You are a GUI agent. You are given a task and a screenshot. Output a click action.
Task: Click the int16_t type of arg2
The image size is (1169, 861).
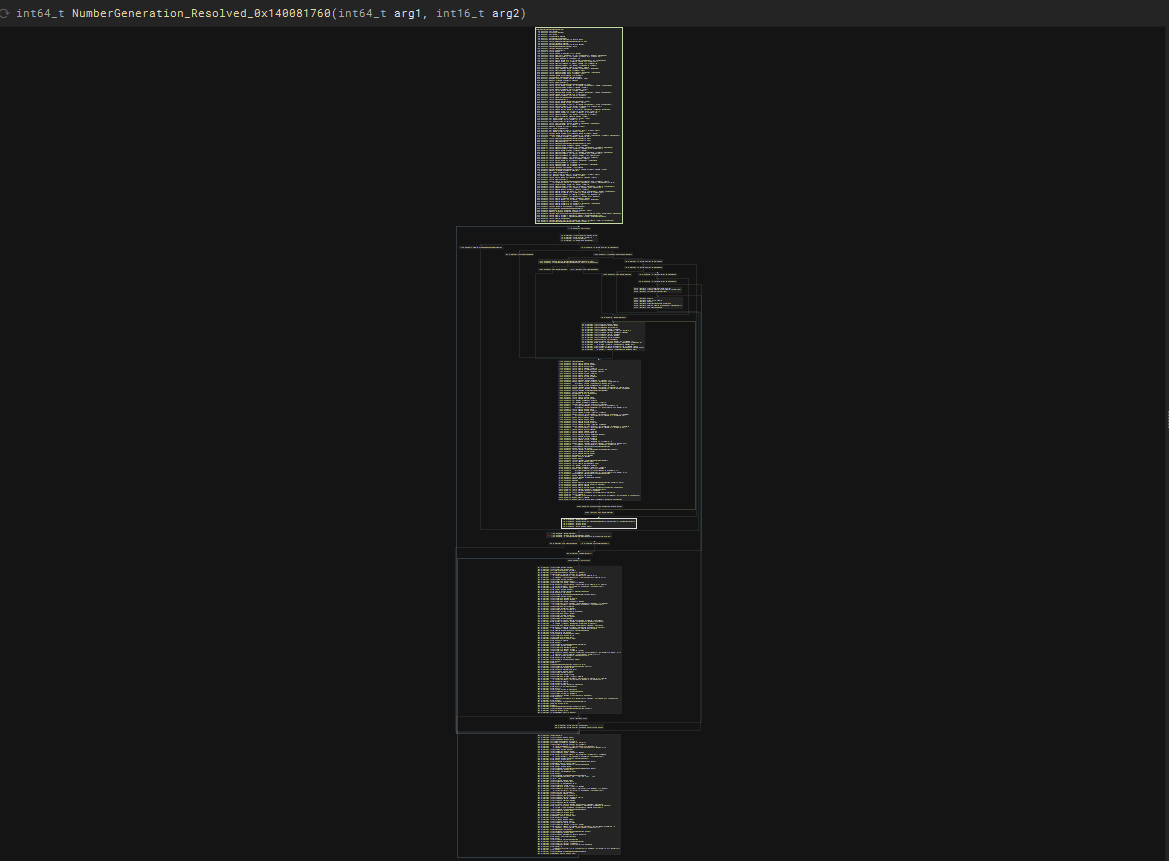coord(460,13)
